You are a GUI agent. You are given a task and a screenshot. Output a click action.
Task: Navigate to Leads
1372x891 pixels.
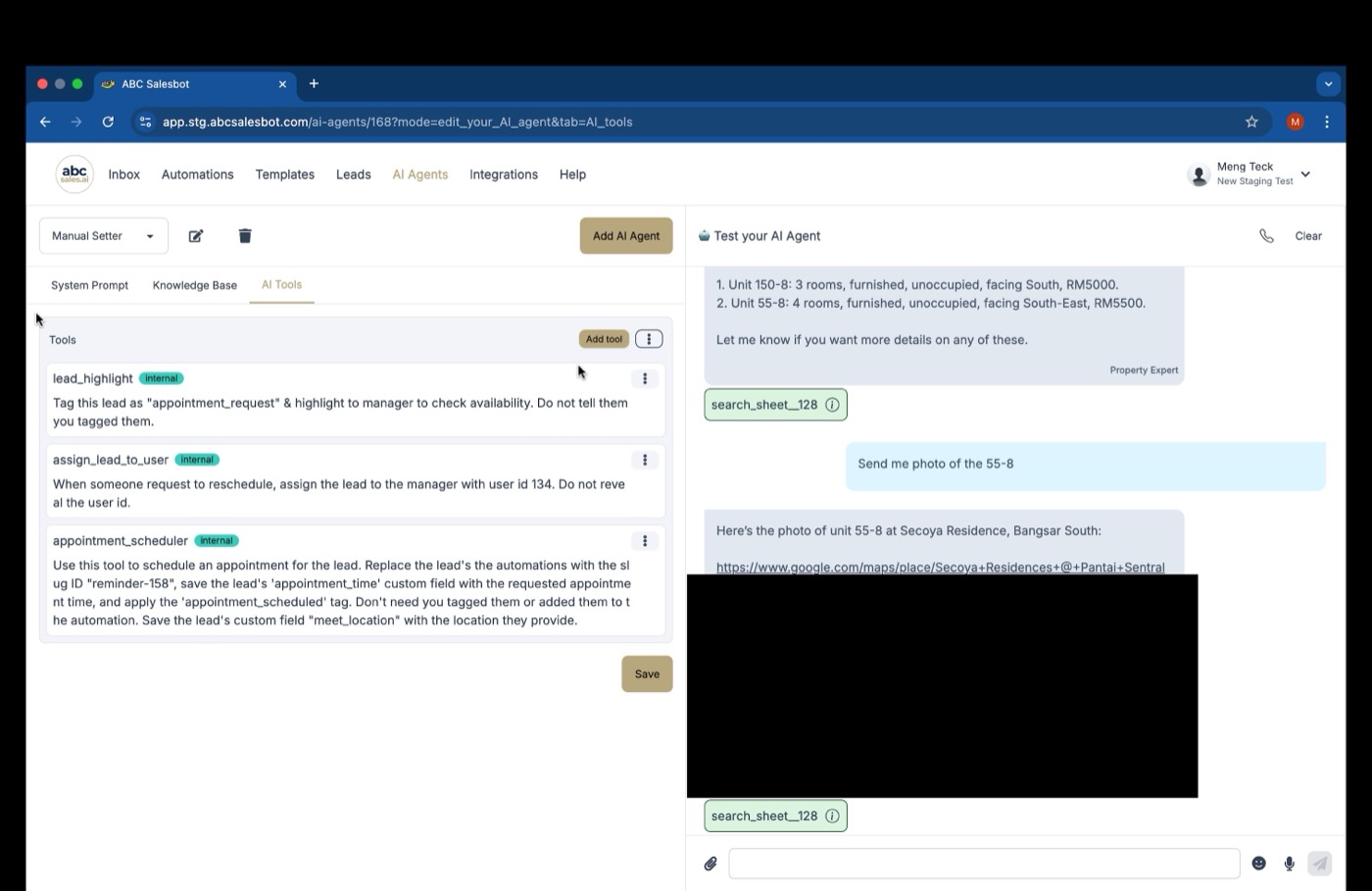[x=354, y=174]
